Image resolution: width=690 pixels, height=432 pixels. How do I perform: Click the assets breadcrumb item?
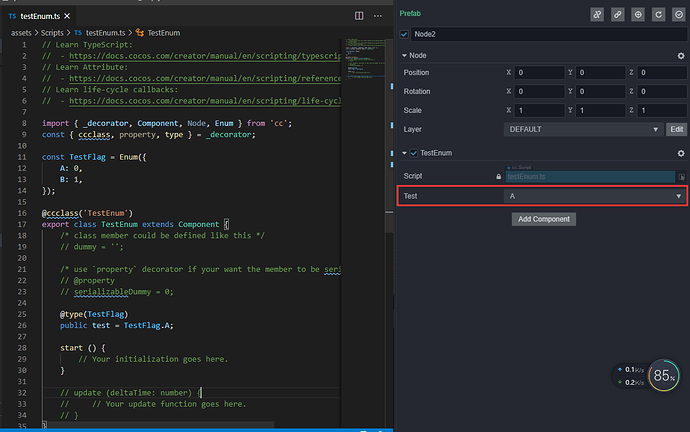point(21,33)
